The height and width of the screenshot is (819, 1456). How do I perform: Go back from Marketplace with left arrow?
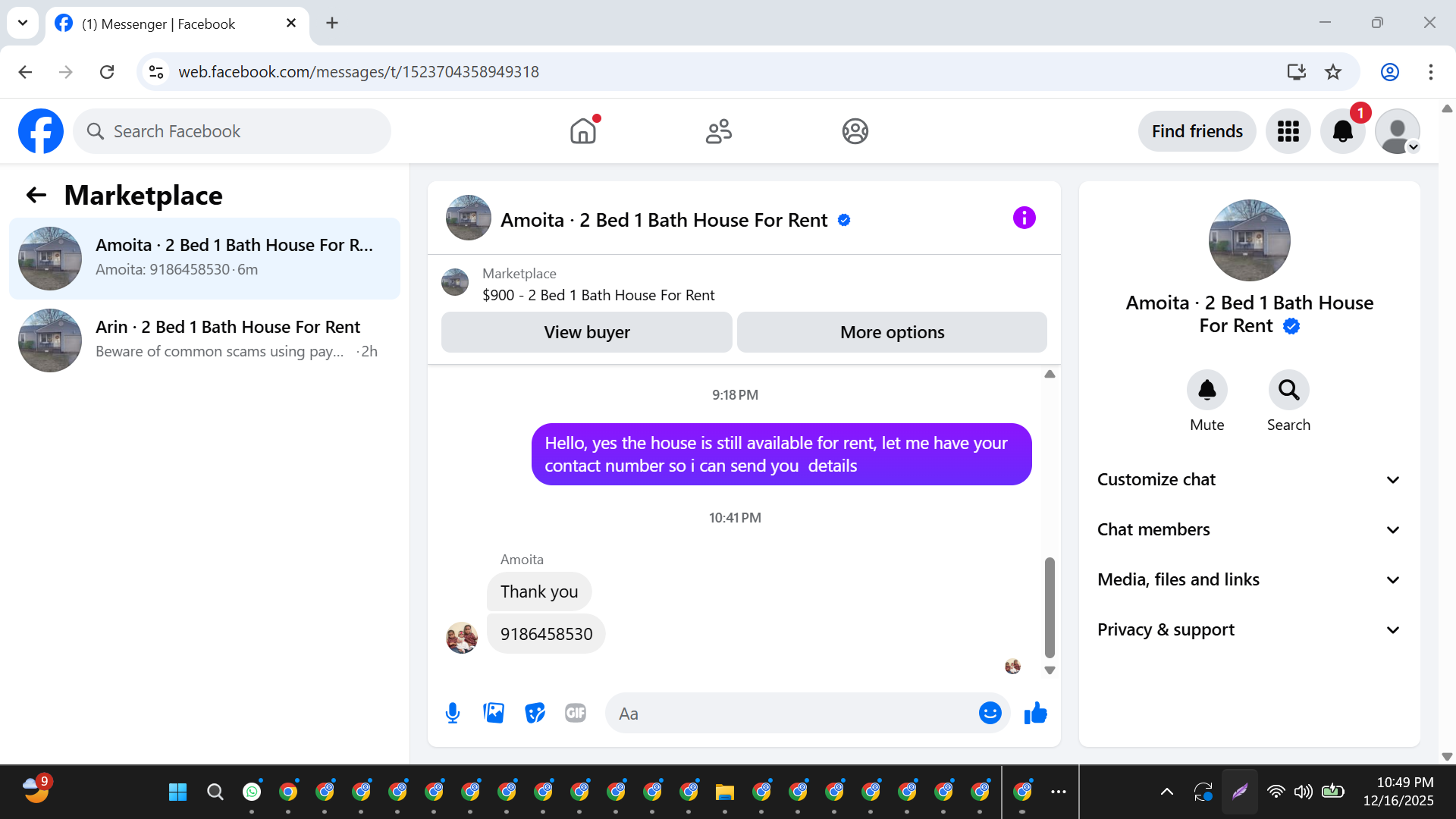(x=36, y=196)
